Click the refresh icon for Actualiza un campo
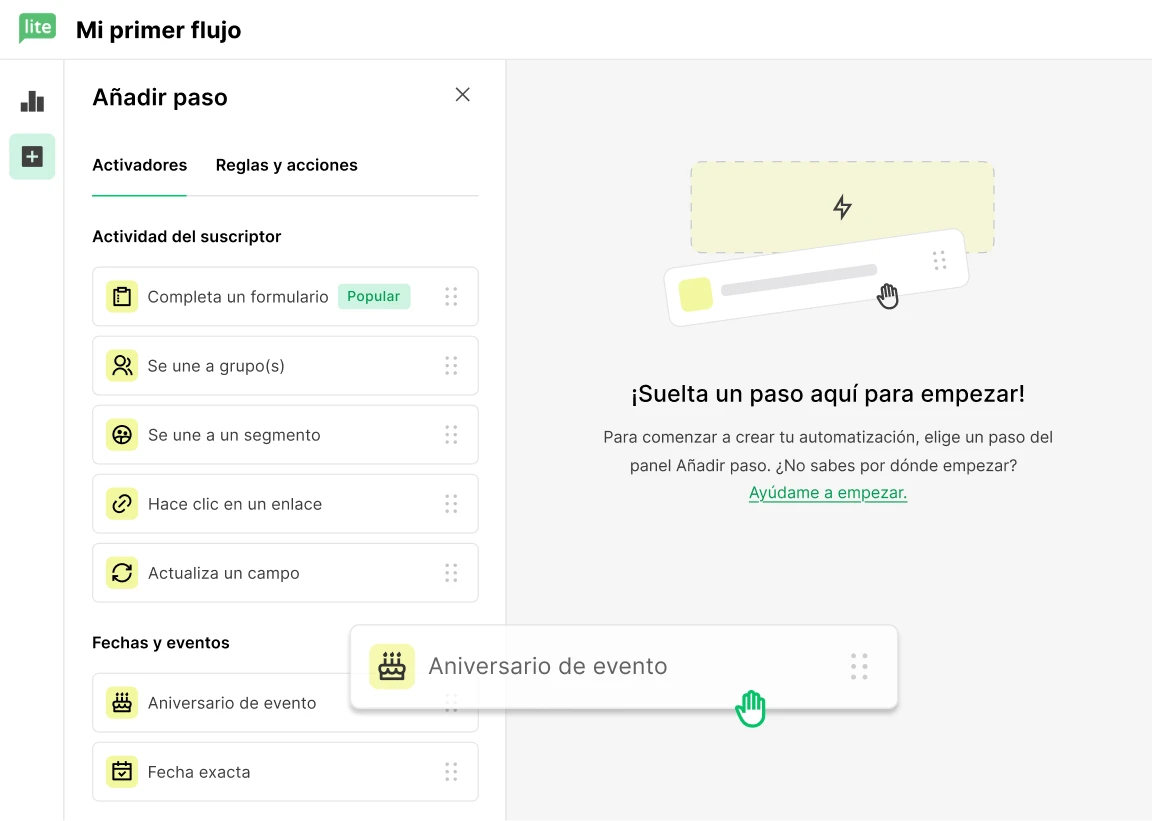Image resolution: width=1152 pixels, height=821 pixels. tap(122, 573)
